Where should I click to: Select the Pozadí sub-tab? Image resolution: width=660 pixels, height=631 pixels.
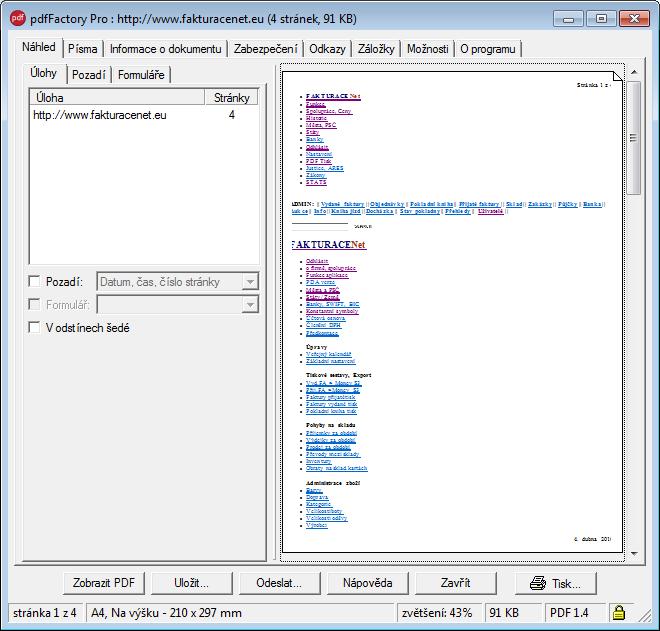point(89,75)
